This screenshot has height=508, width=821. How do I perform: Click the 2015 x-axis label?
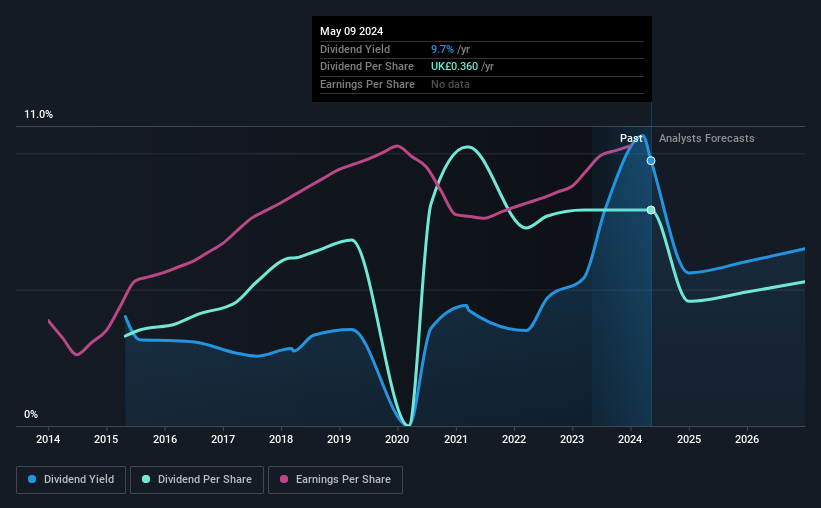(x=106, y=439)
